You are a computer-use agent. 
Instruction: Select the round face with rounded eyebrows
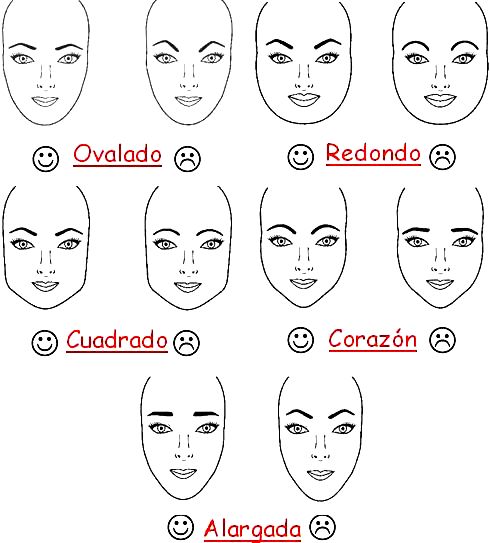point(440,62)
